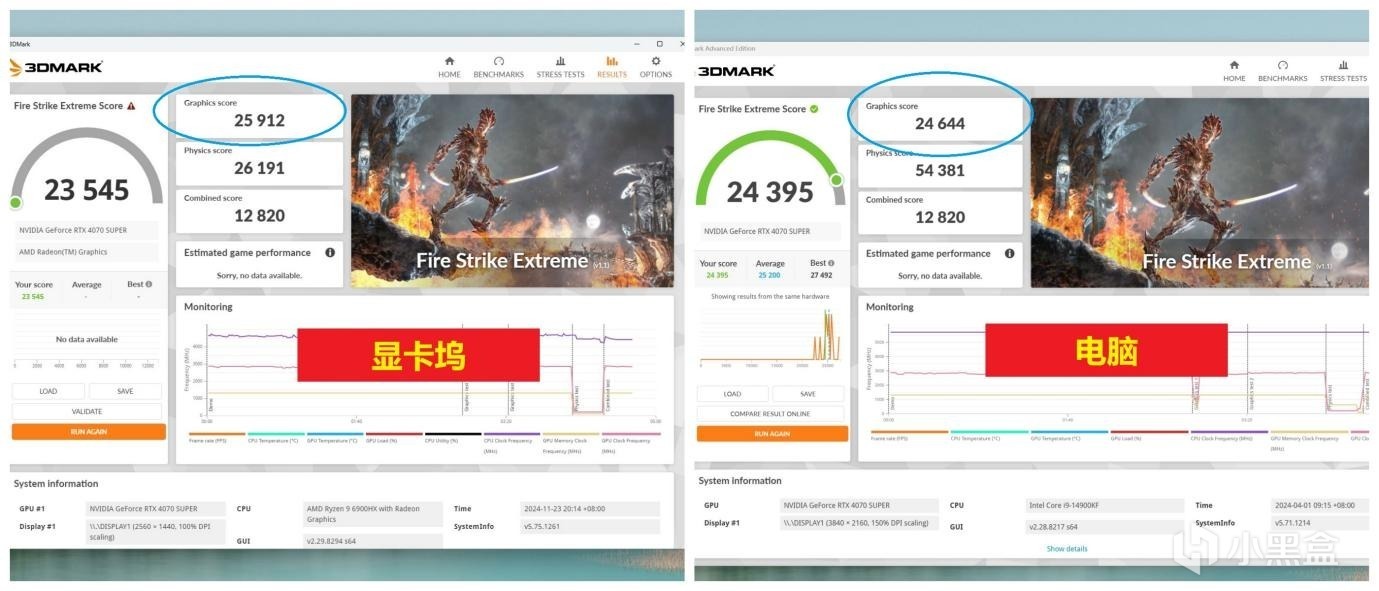Click Average score 25 200 in right window

click(x=770, y=275)
